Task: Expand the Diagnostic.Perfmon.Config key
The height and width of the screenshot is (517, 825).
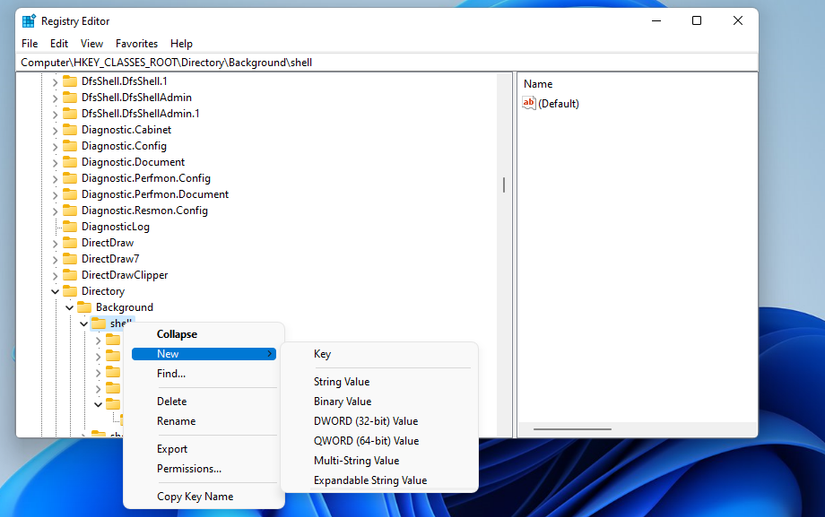Action: click(55, 179)
